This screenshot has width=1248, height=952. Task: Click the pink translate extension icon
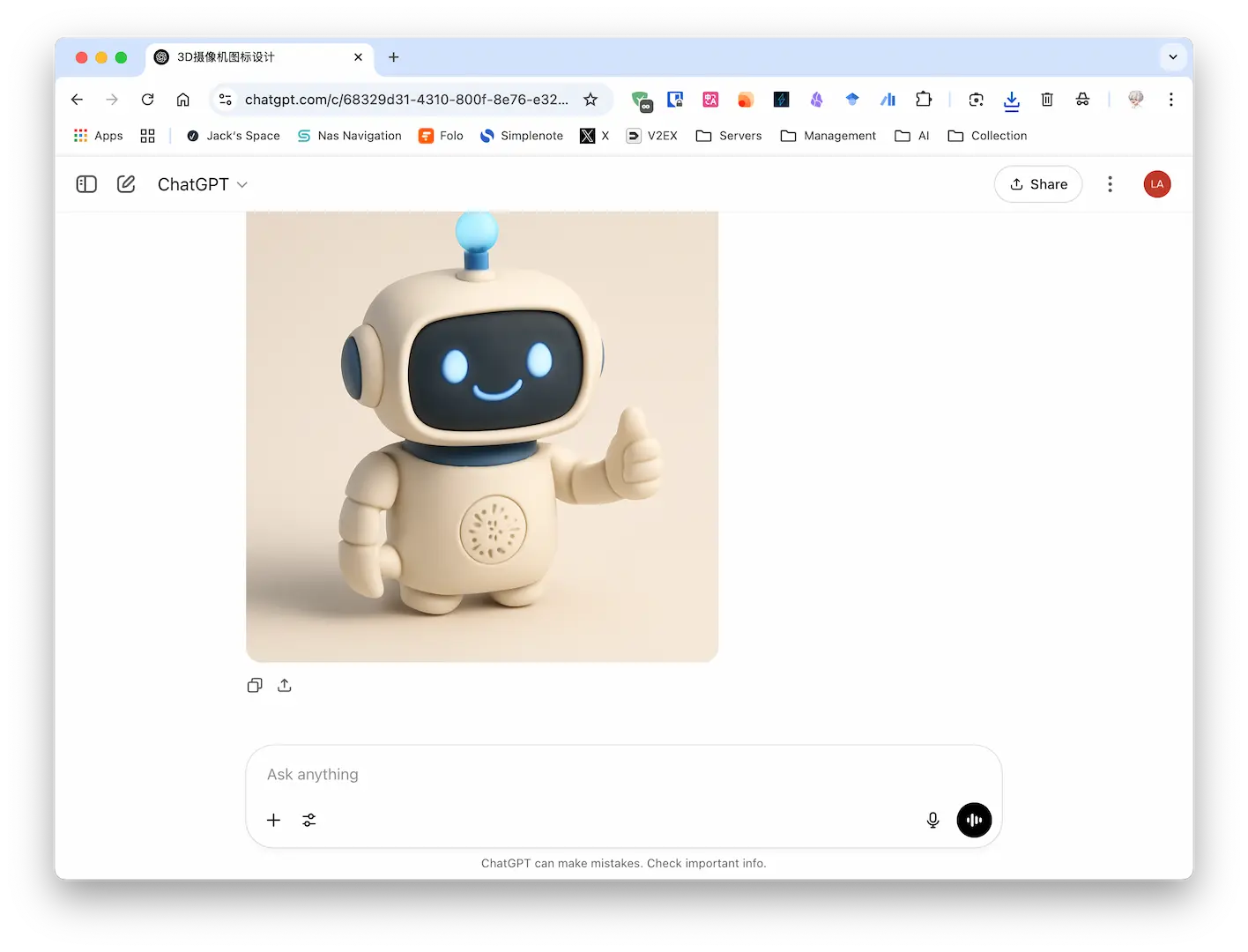(x=710, y=100)
